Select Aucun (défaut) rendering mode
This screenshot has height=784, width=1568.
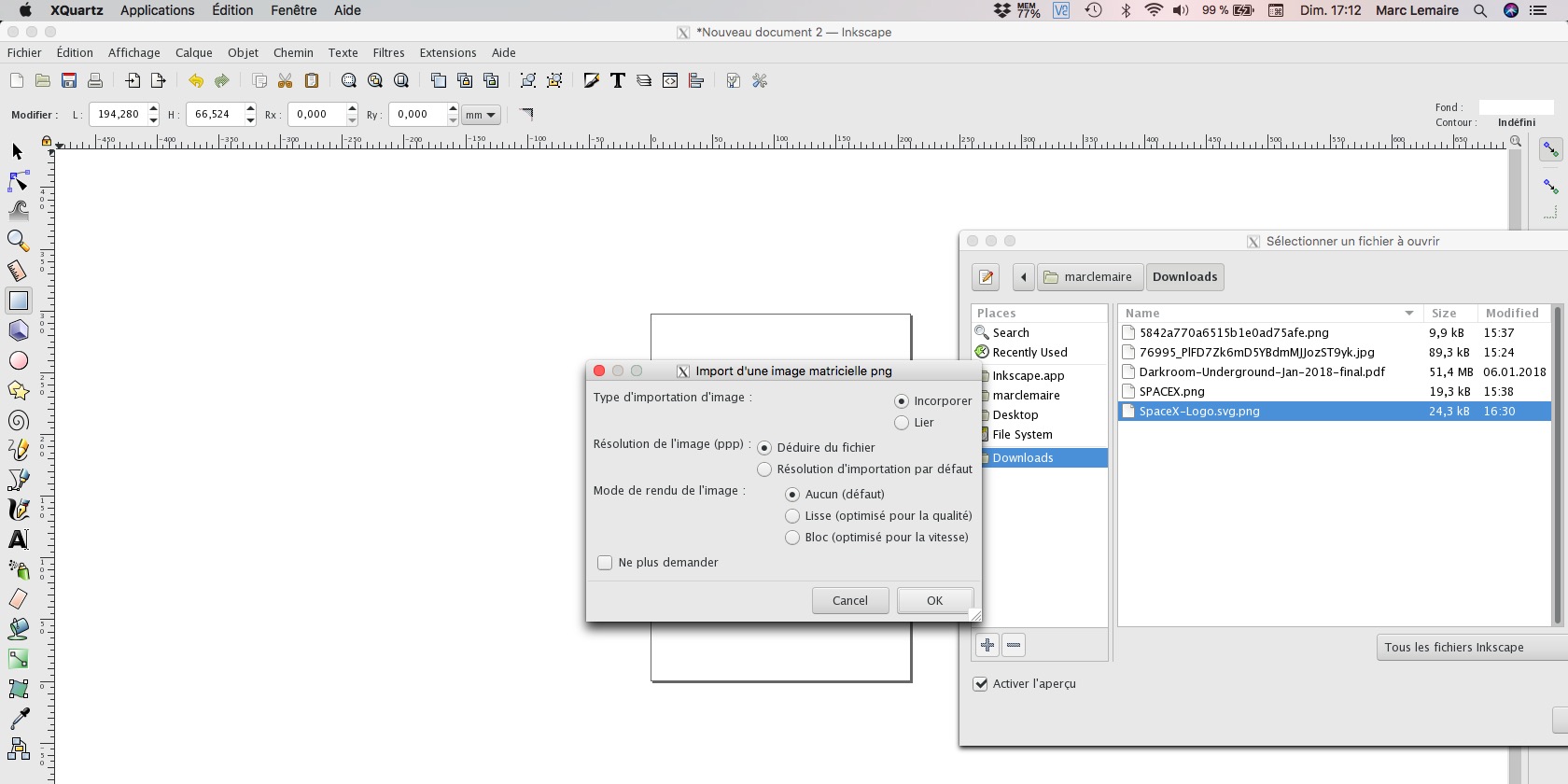(792, 495)
